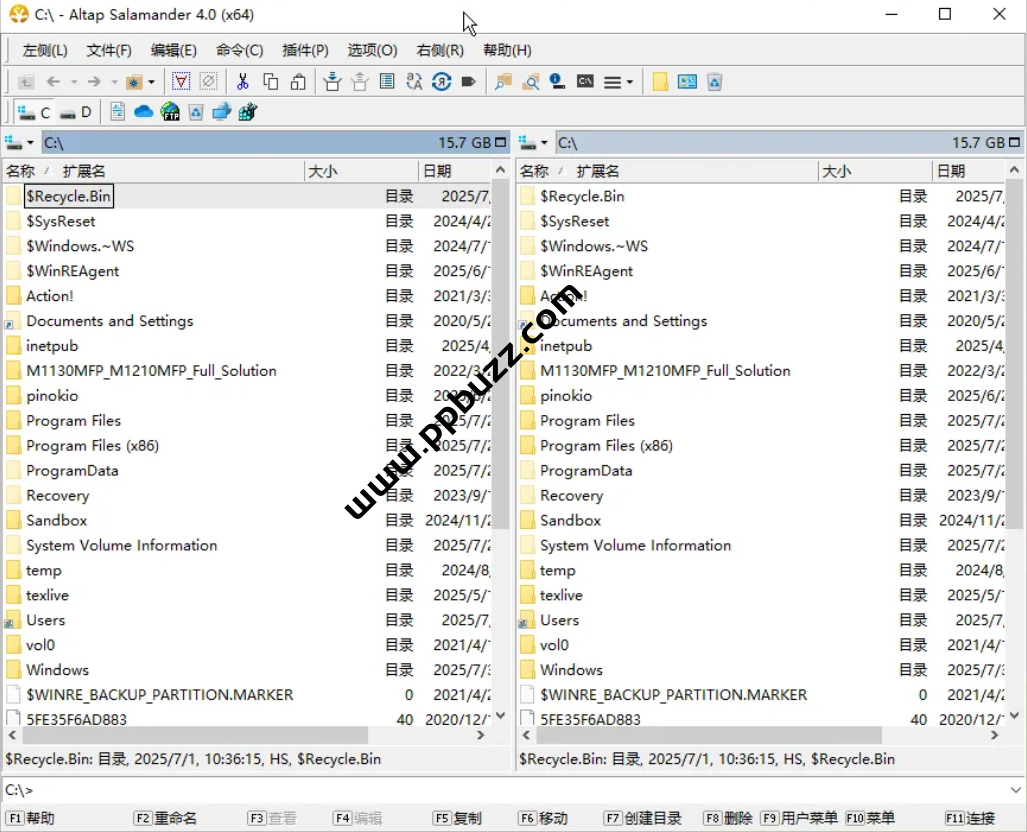This screenshot has height=832, width=1027.
Task: Sort left panel by 大小 column
Action: pos(361,171)
